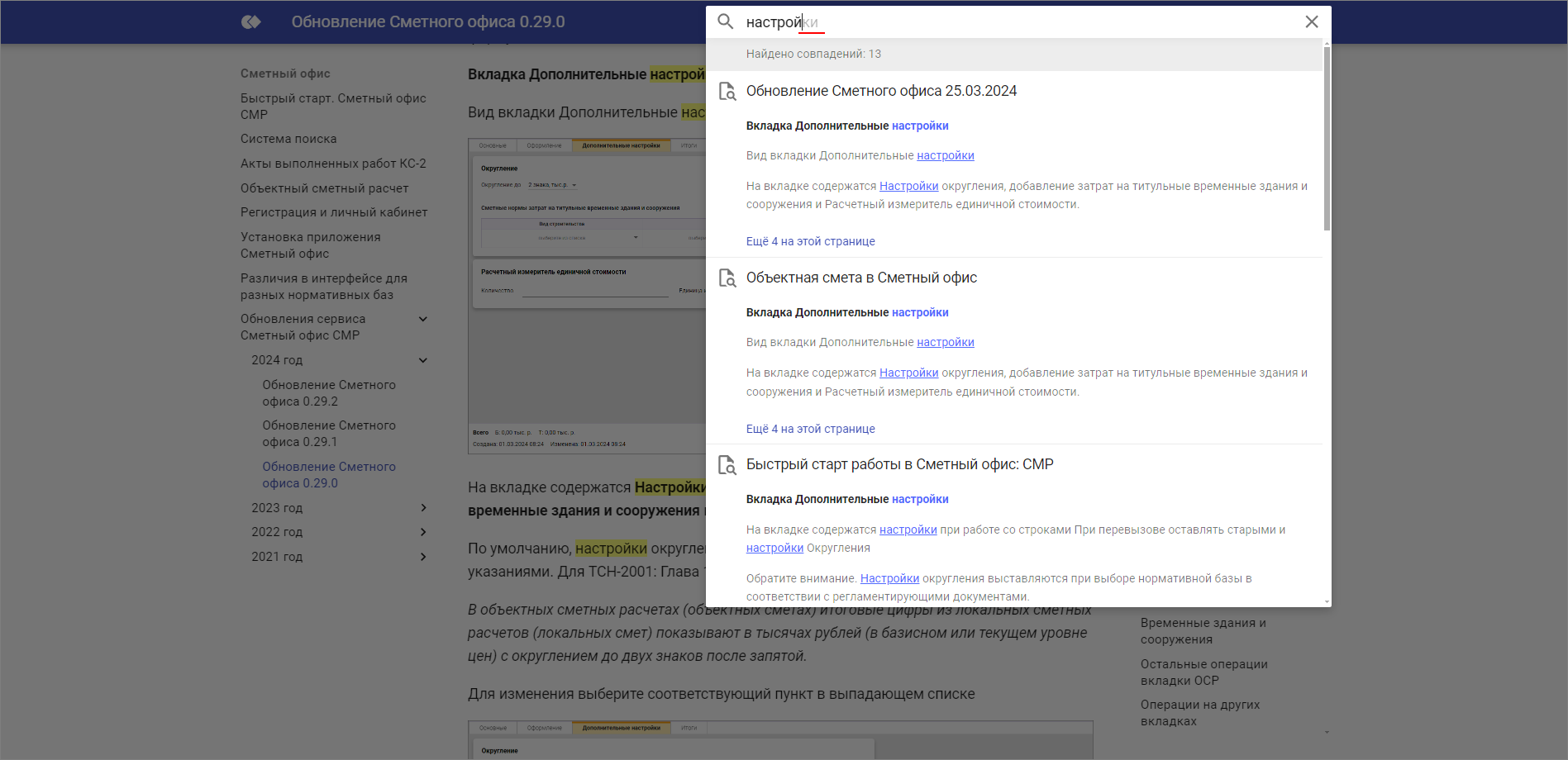Open 'Акты выполненных работ КС-2' page
The width and height of the screenshot is (1568, 760).
click(x=333, y=164)
